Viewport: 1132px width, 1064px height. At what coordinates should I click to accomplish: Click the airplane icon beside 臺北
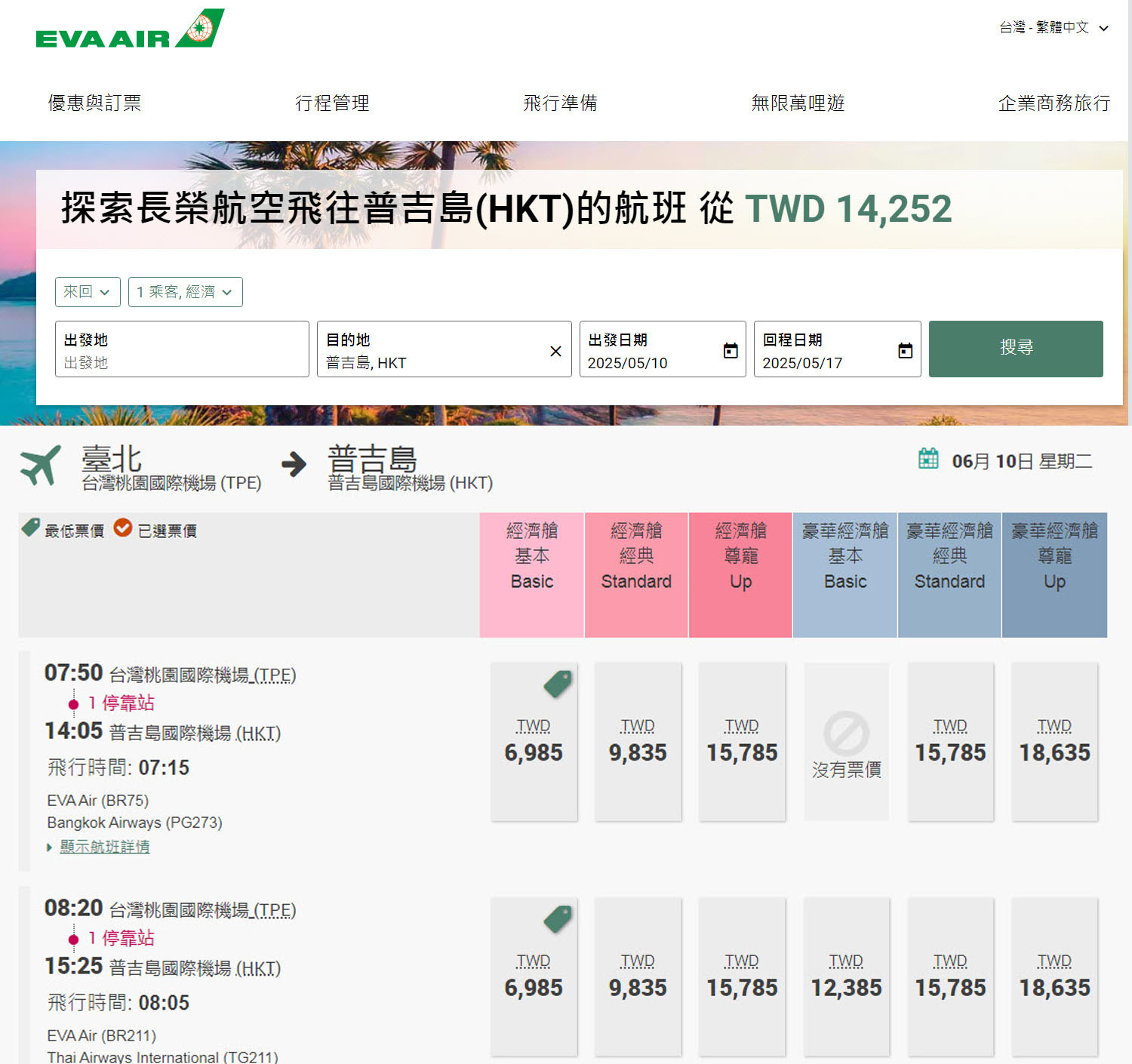coord(40,464)
